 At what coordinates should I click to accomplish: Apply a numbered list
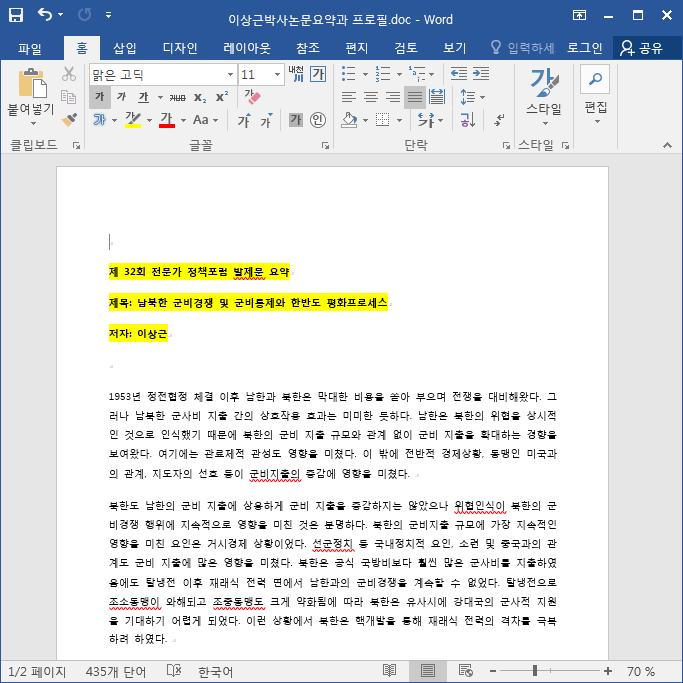[x=383, y=74]
